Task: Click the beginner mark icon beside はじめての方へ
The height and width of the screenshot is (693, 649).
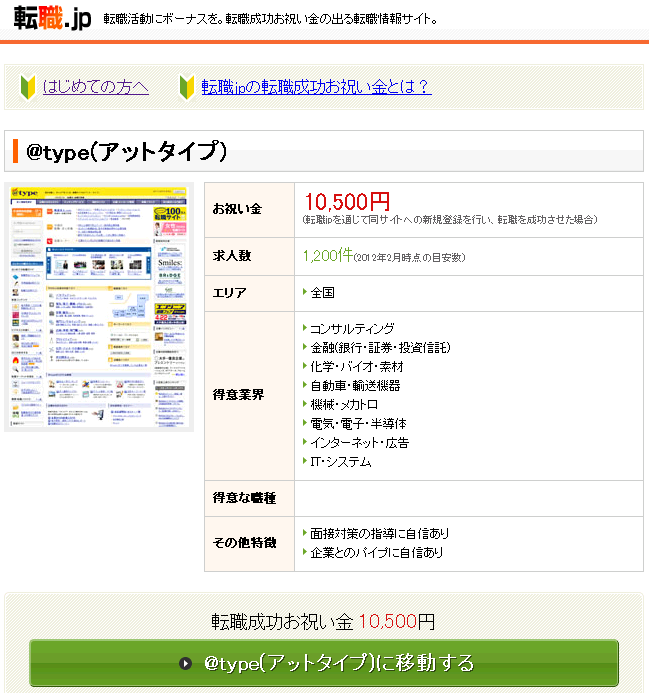Action: pos(27,87)
